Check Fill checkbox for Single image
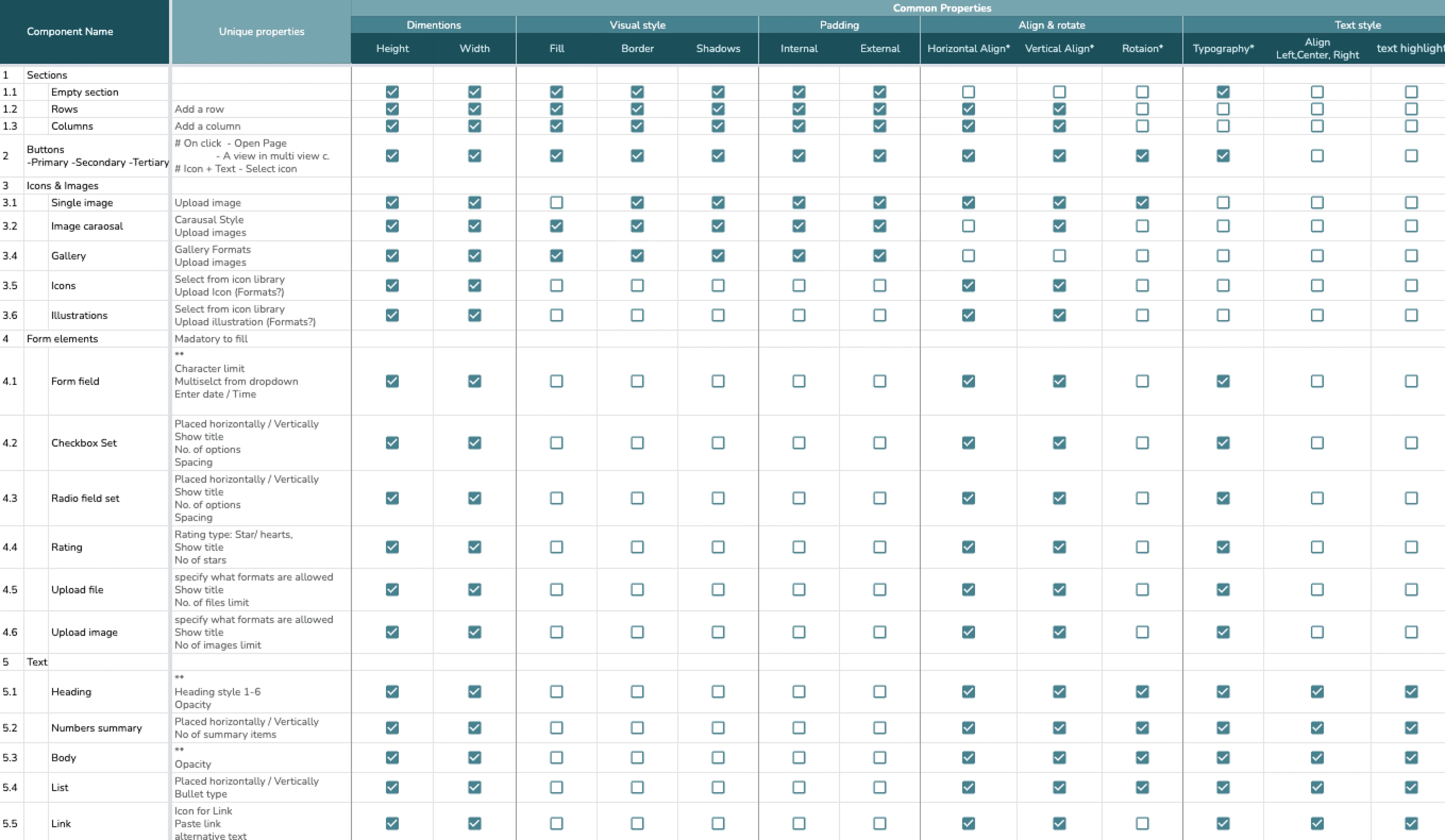1445x840 pixels. click(x=556, y=203)
